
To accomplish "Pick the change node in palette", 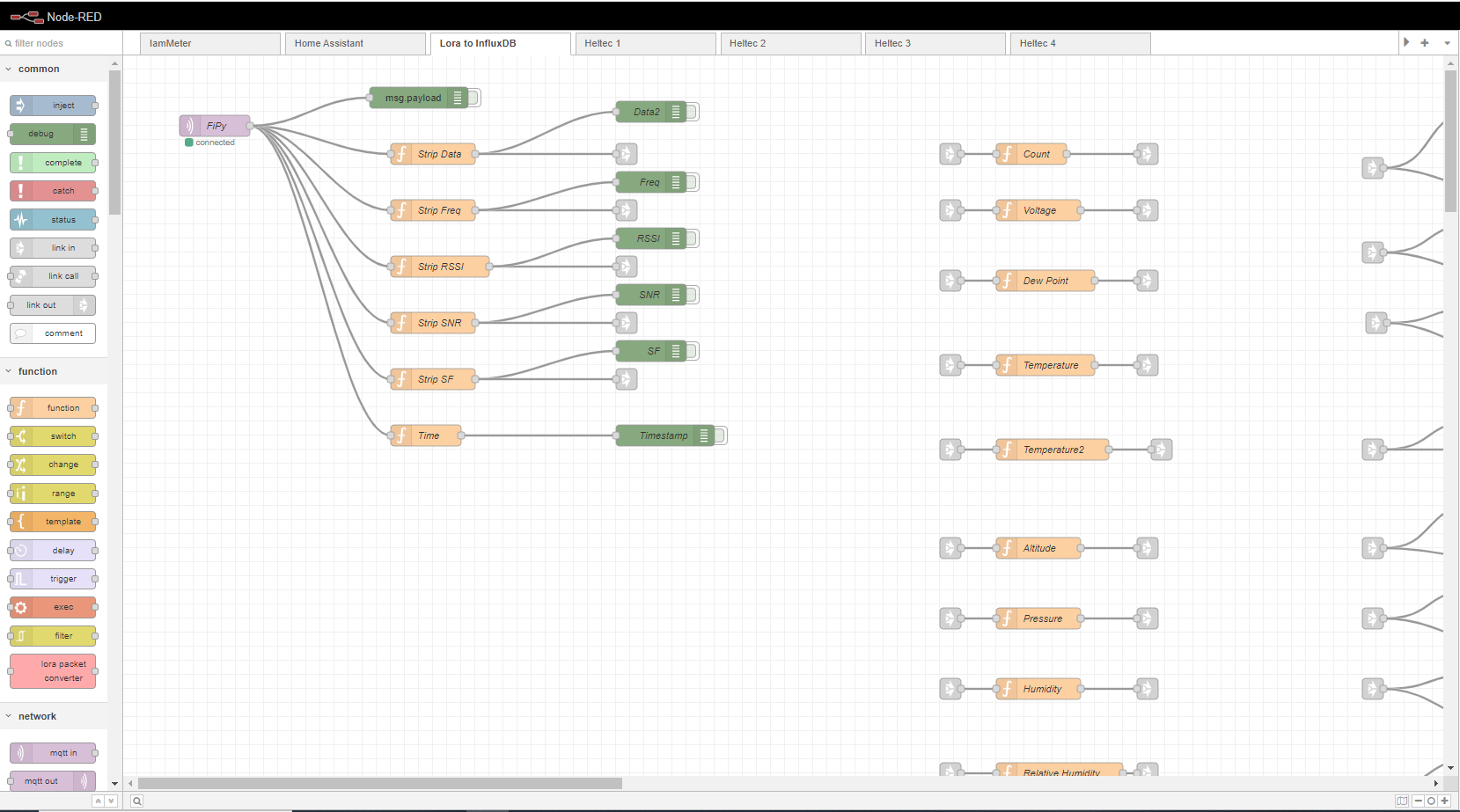I will (53, 465).
